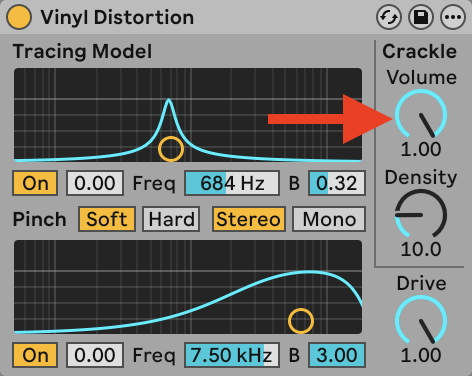This screenshot has height=376, width=472.
Task: Click the Pinch drive value 0.00
Action: (x=95, y=355)
